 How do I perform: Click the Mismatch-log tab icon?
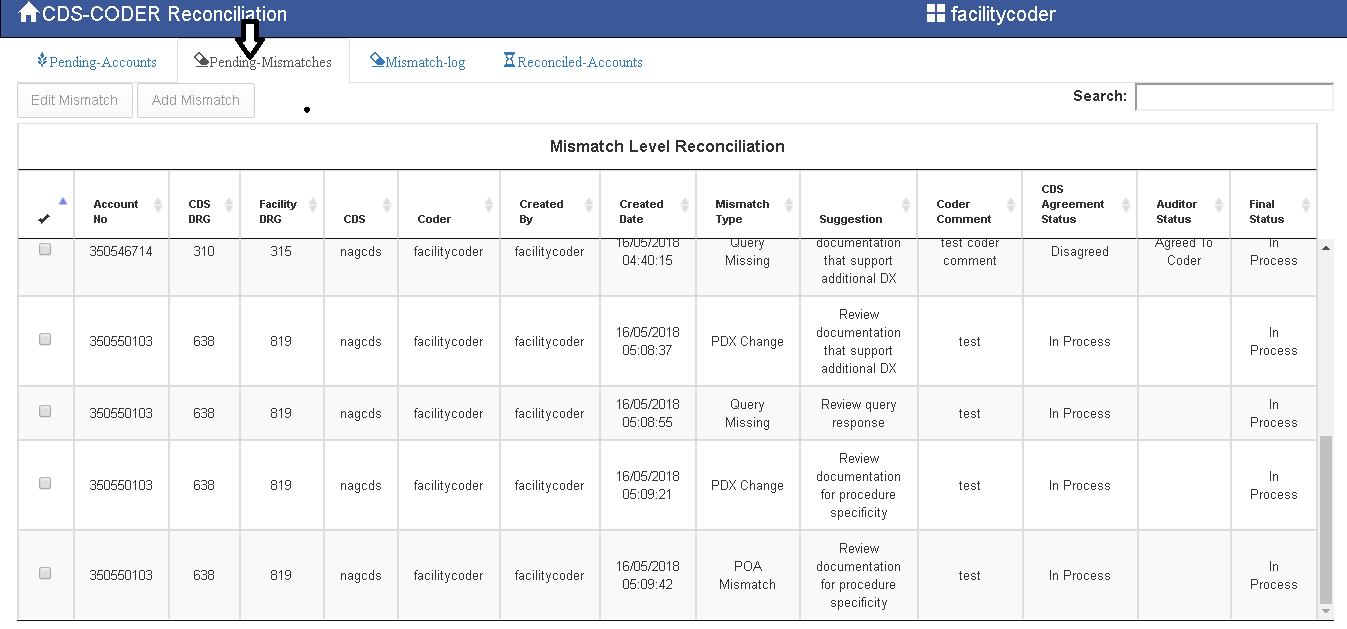(x=377, y=61)
